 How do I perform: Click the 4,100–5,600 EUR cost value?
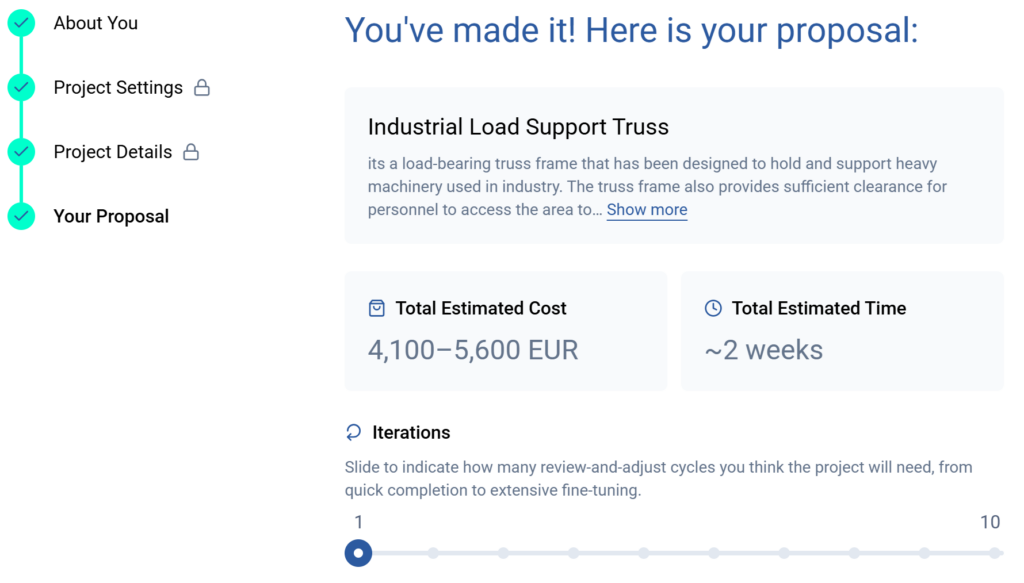click(x=473, y=350)
